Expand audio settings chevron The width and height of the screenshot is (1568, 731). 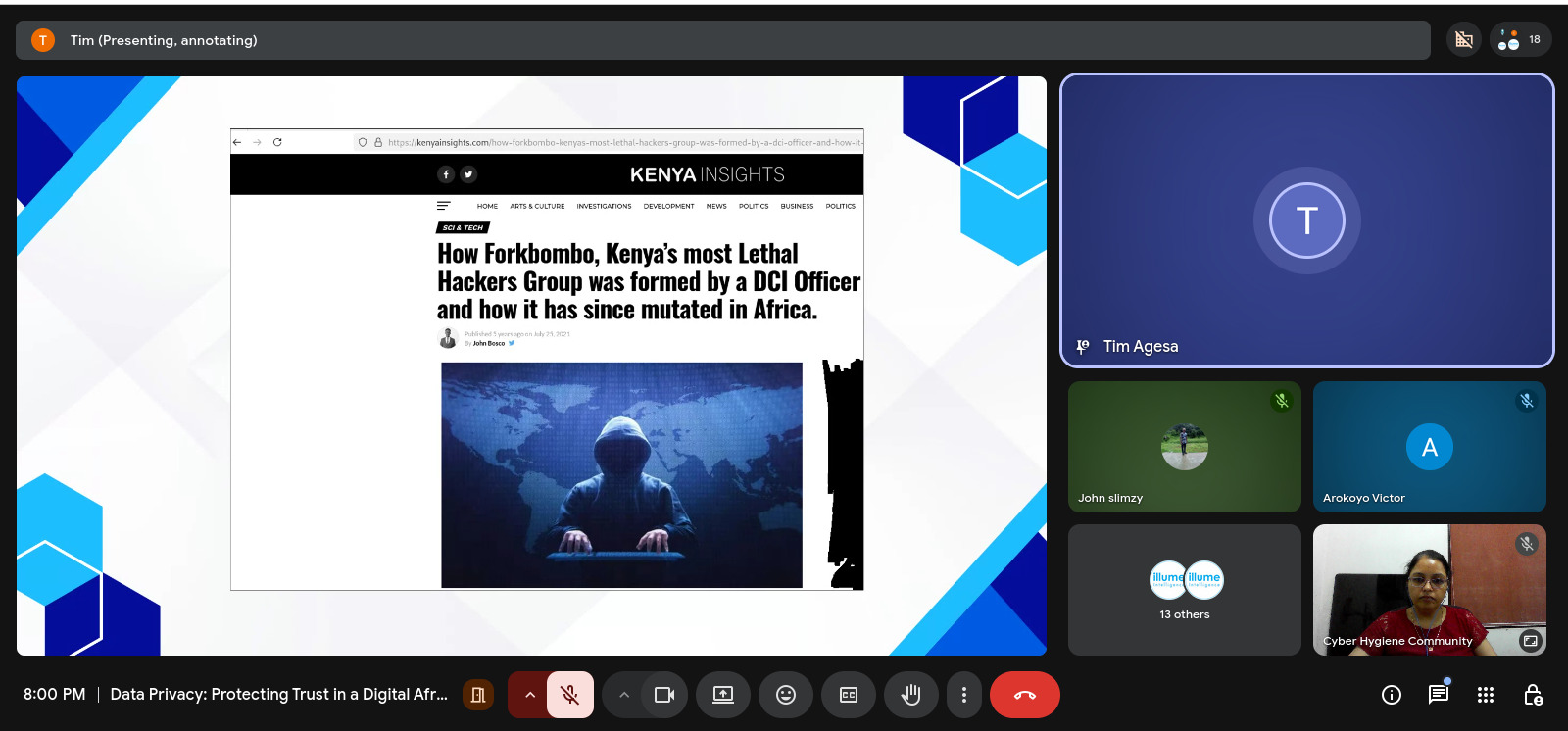529,695
